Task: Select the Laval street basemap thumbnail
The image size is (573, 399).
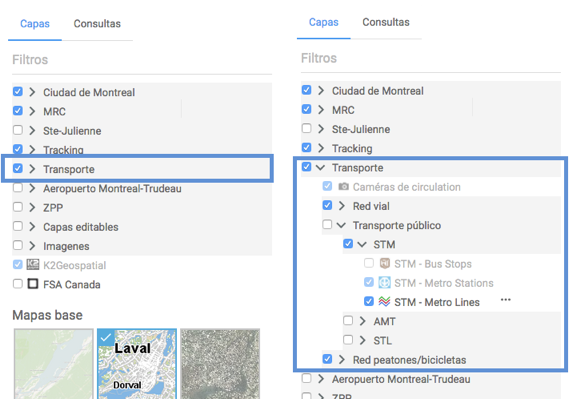Action: 137,364
